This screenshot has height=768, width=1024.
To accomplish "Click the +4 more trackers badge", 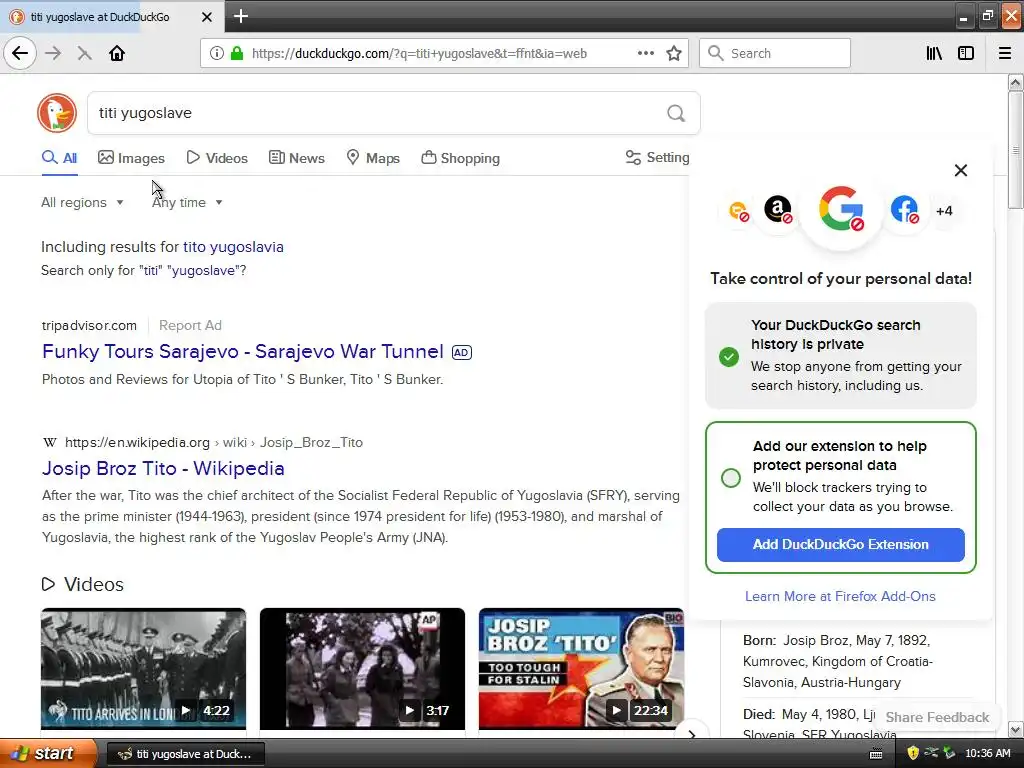I will tap(944, 211).
